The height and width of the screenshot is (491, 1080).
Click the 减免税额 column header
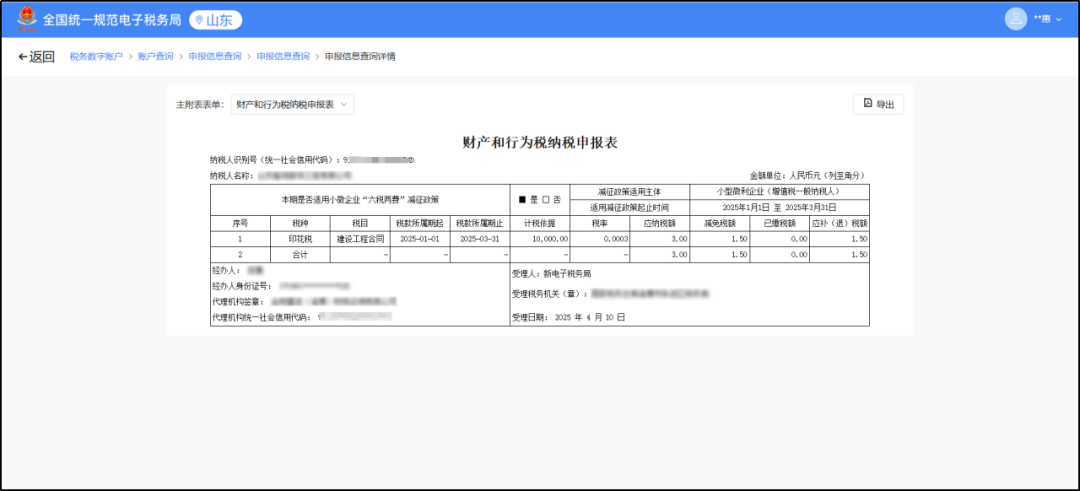[720, 223]
